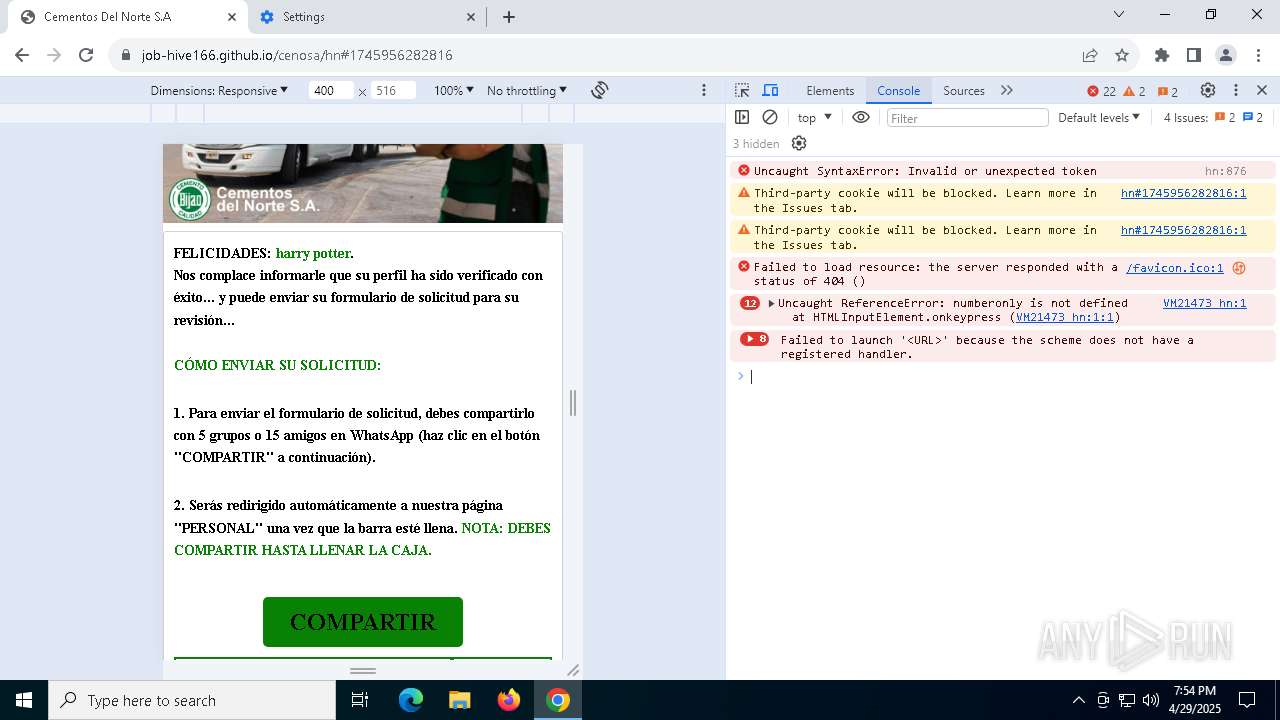Edit the viewport width field 400
Viewport: 1280px width, 720px height.
[331, 90]
